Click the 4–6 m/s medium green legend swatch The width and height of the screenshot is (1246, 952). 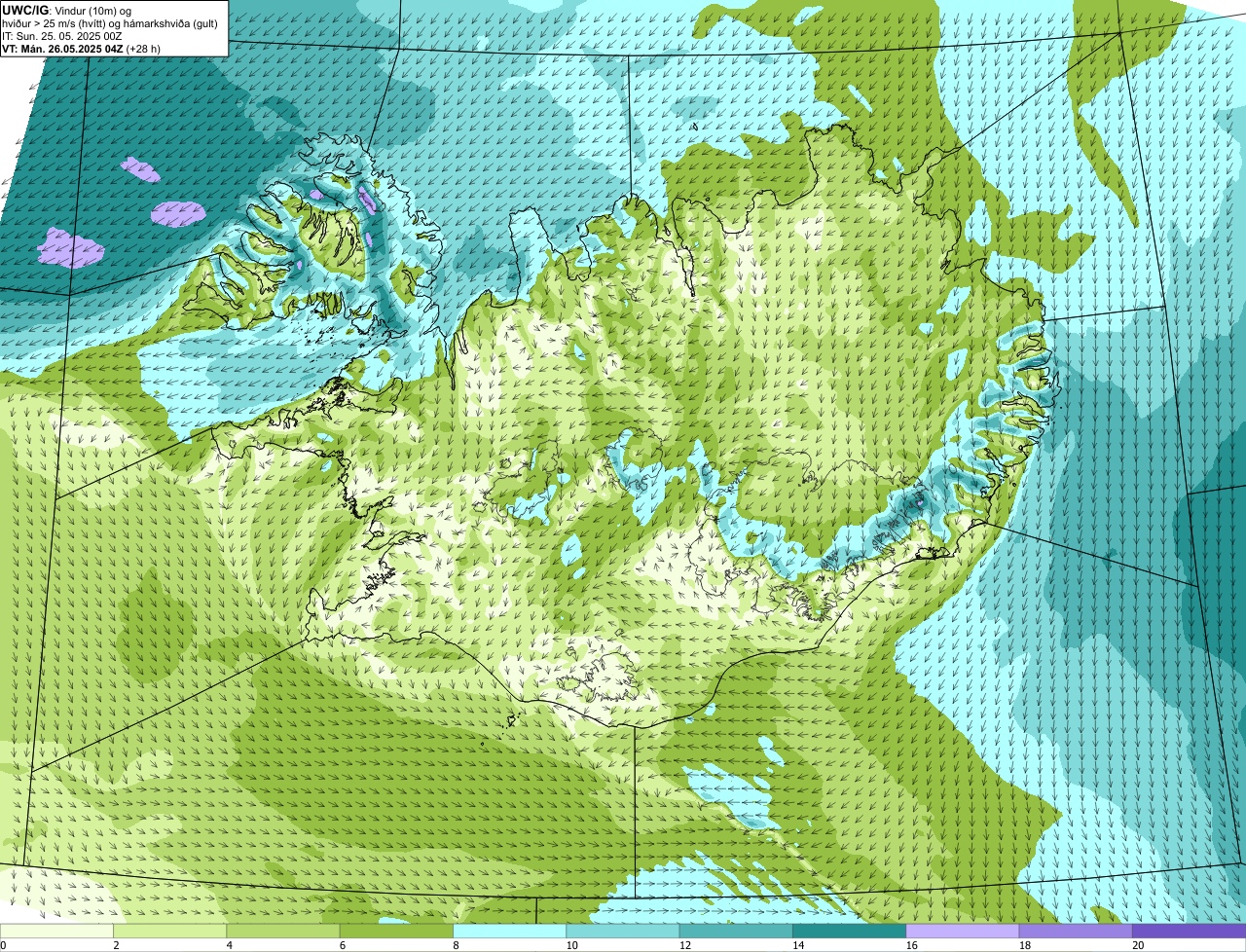pos(283,932)
